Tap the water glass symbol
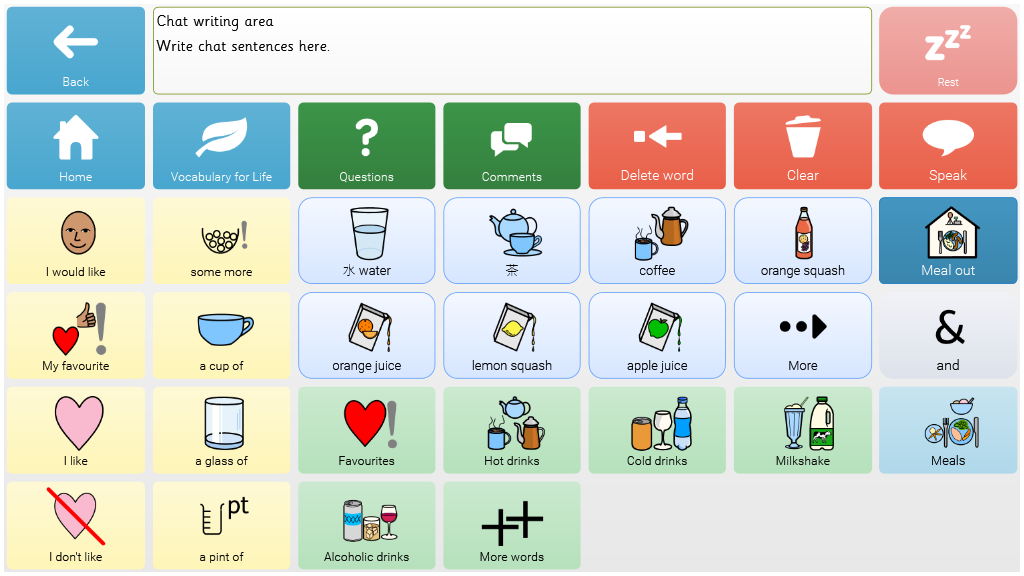The height and width of the screenshot is (576, 1024). 366,240
